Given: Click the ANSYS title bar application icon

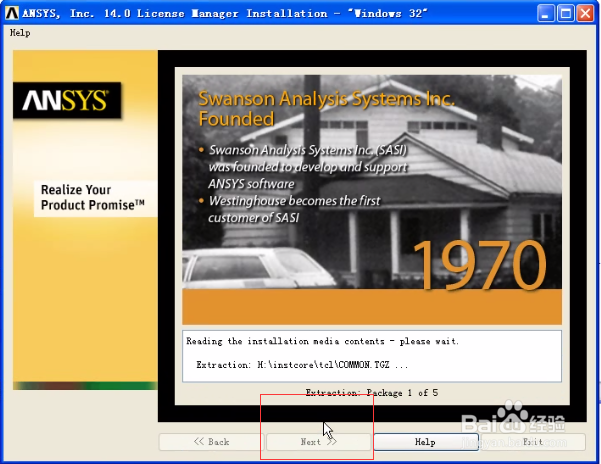Looking at the screenshot, I should click(x=12, y=13).
